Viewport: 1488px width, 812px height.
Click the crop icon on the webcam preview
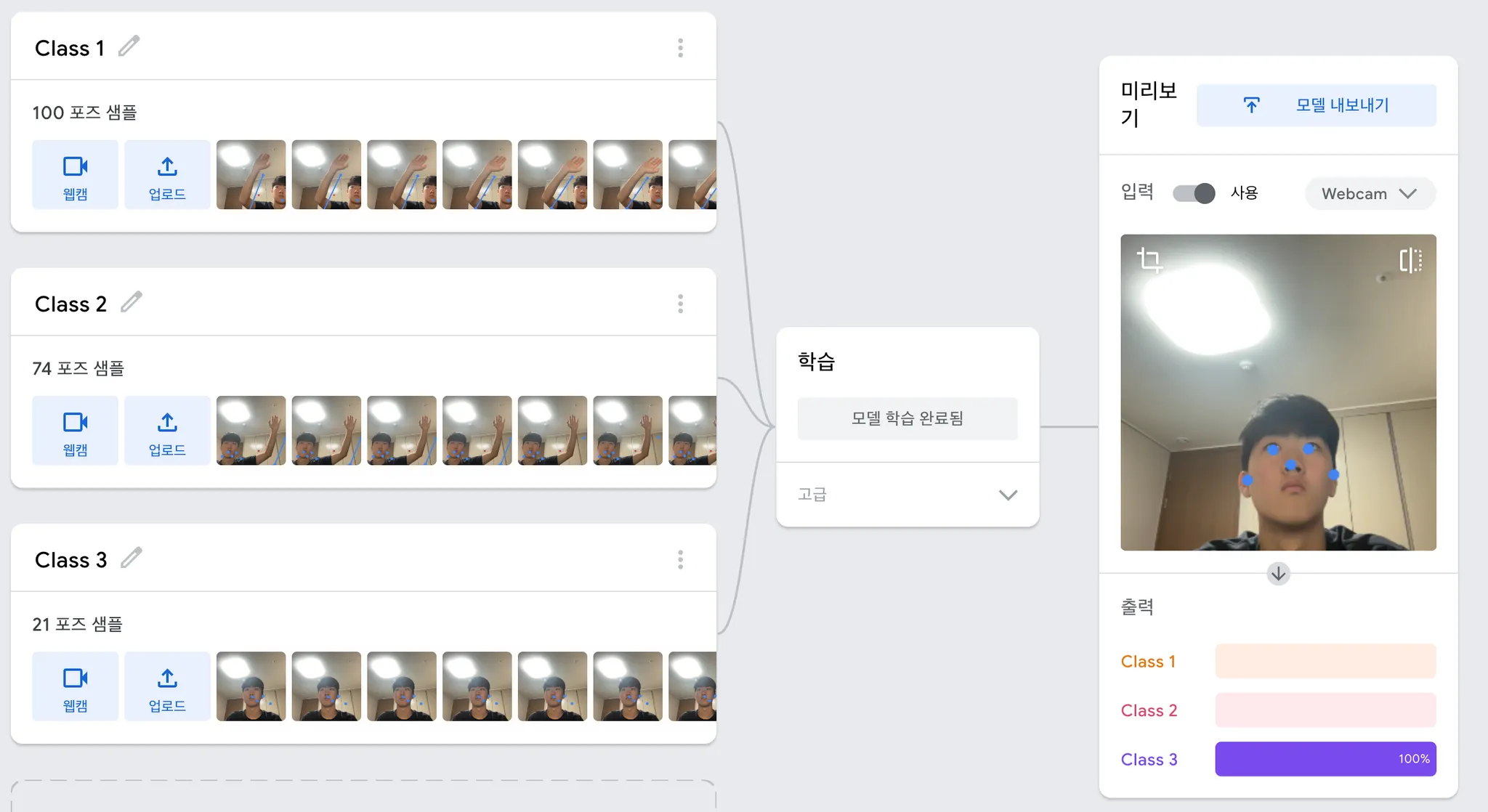tap(1149, 260)
